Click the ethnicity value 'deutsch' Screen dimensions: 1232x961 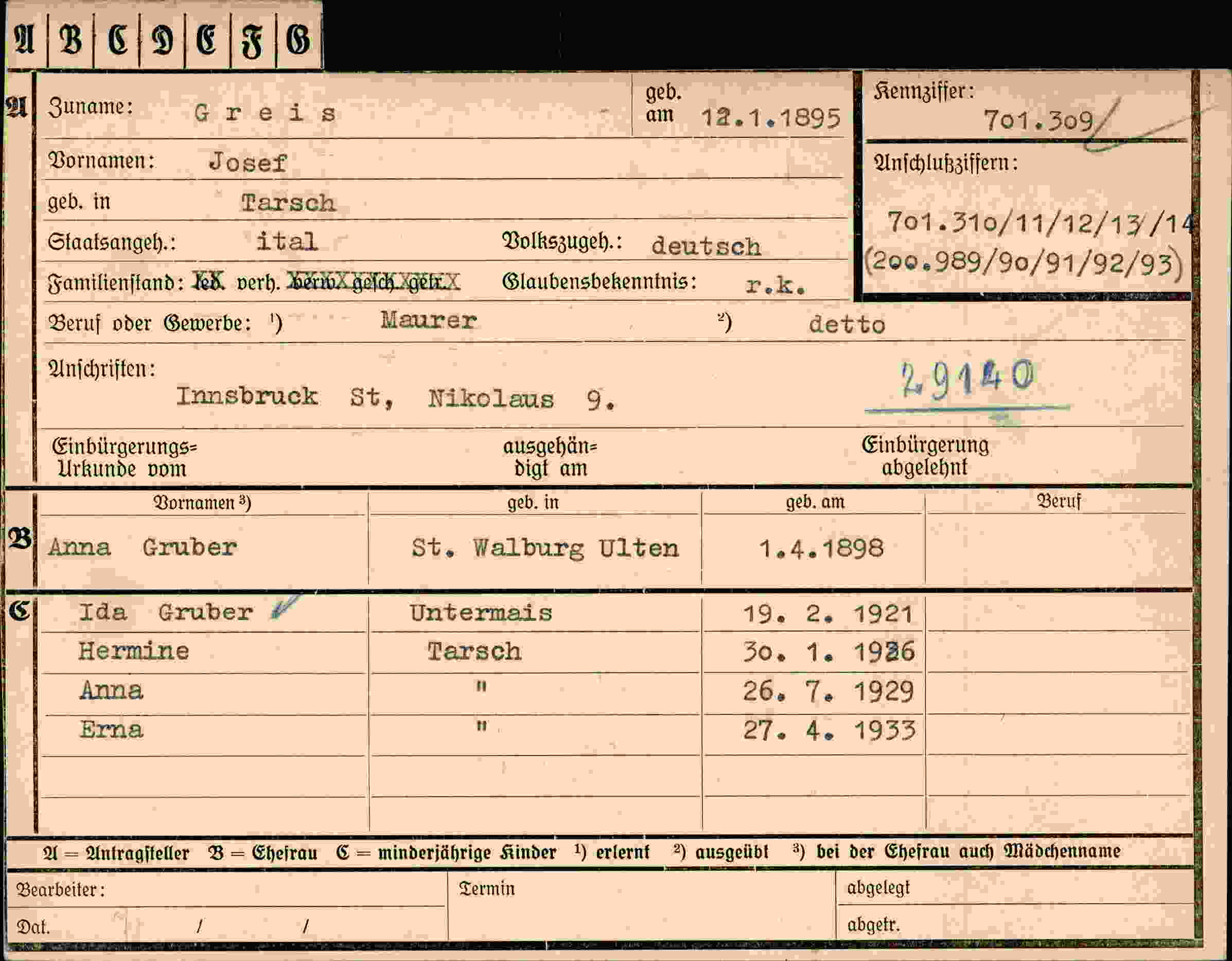coord(706,246)
